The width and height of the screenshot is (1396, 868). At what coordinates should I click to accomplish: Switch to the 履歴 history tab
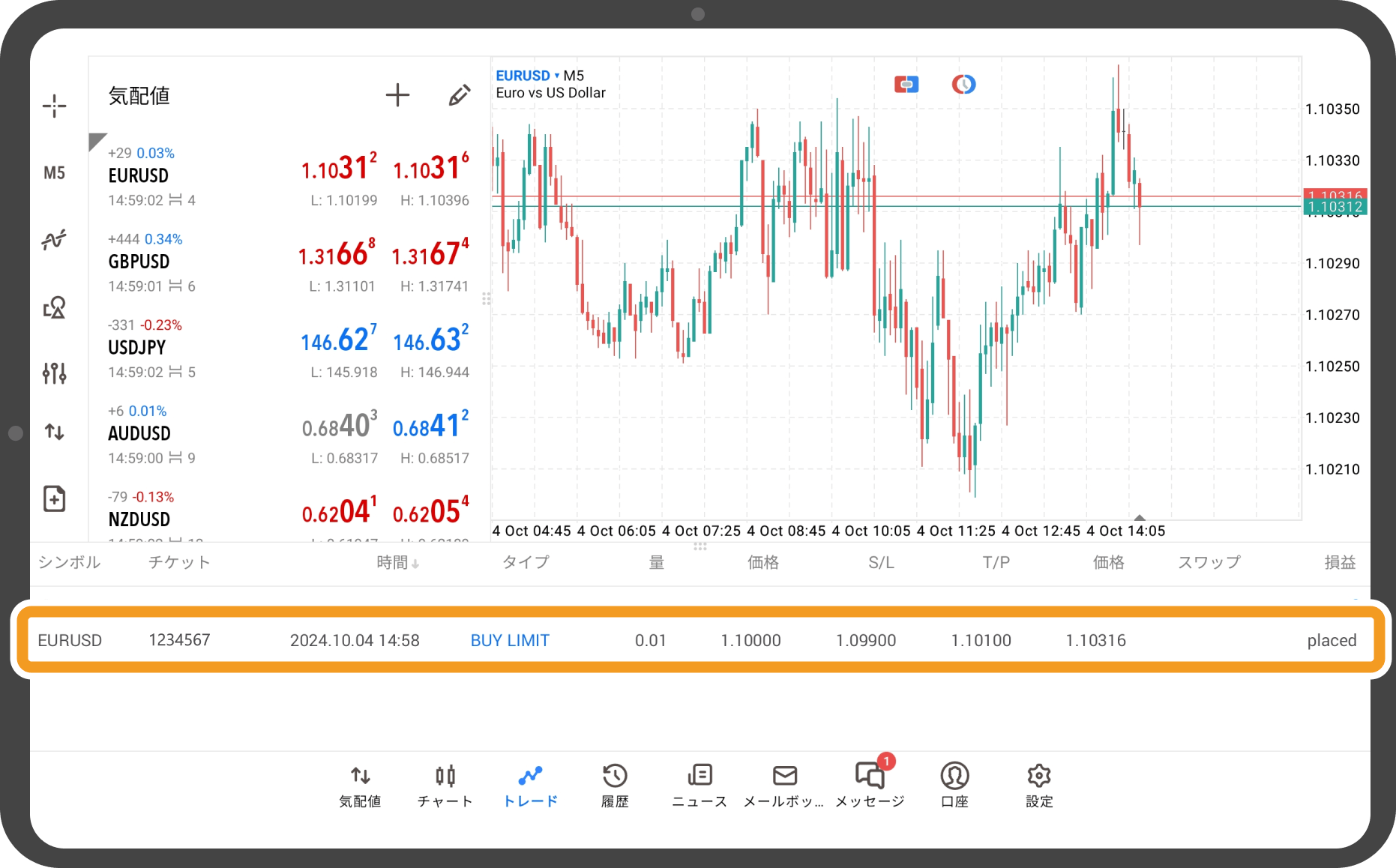point(615,786)
